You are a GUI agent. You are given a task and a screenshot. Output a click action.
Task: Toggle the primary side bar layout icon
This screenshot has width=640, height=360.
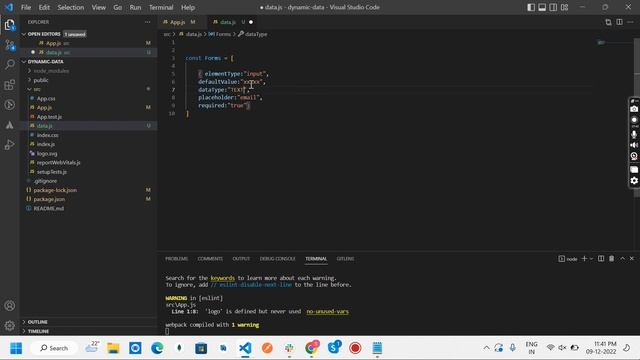(x=531, y=7)
